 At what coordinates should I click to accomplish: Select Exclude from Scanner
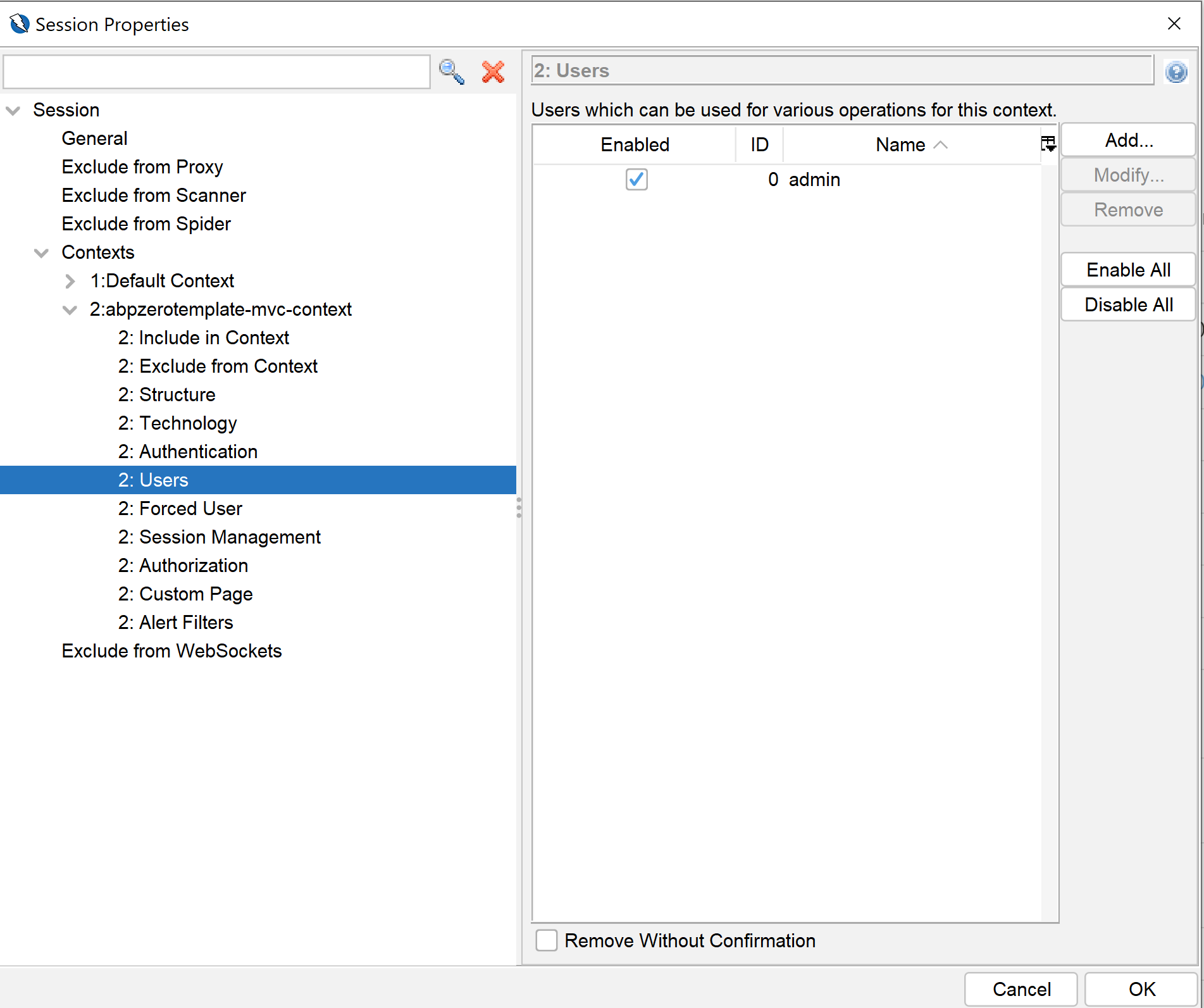coord(154,196)
